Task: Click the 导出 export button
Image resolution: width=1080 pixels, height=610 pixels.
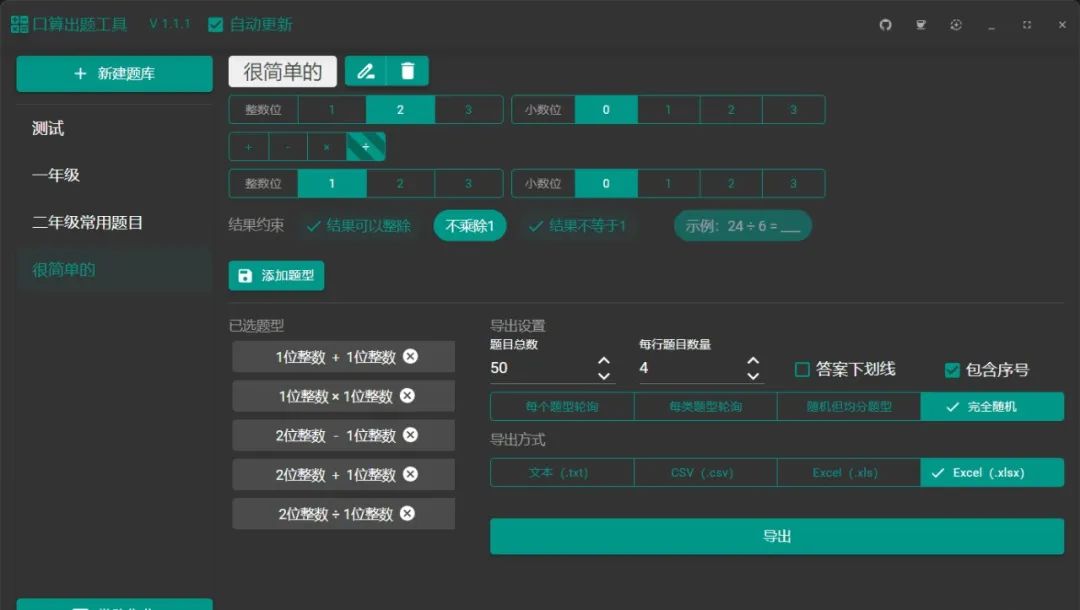Action: [x=777, y=536]
